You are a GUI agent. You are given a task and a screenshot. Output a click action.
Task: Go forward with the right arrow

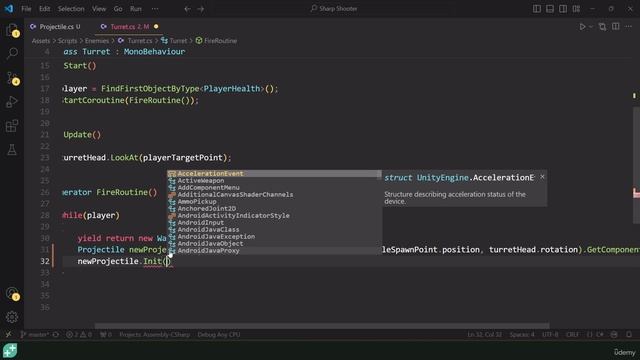coord(200,9)
